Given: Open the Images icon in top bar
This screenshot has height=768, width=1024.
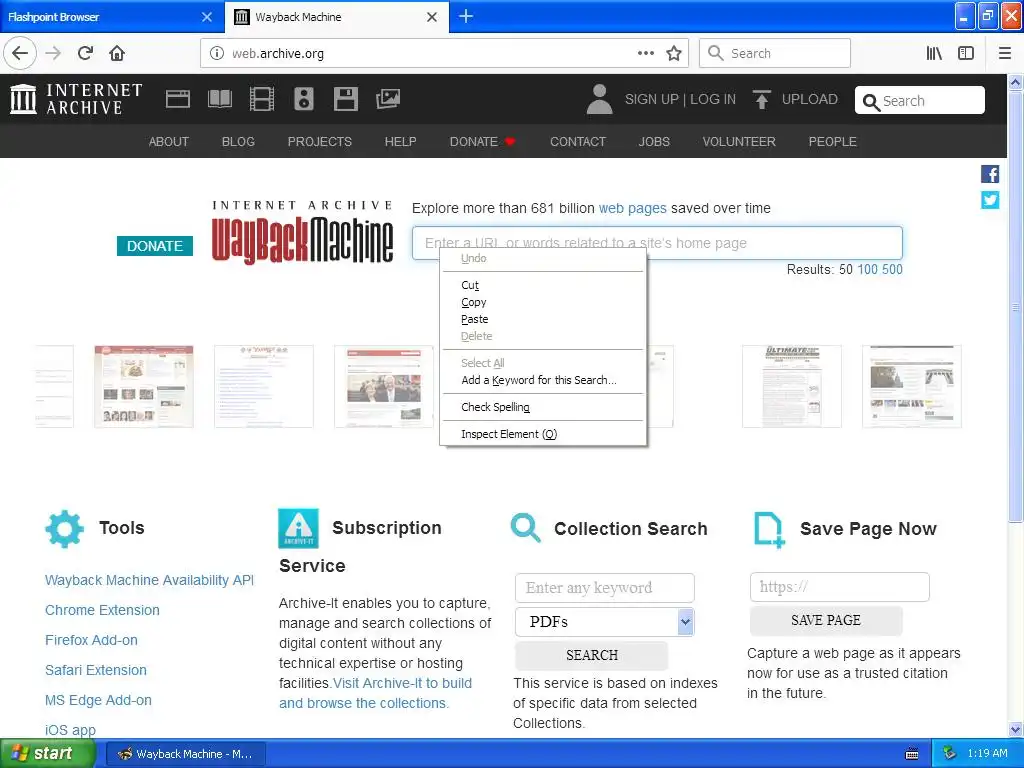Looking at the screenshot, I should 388,99.
